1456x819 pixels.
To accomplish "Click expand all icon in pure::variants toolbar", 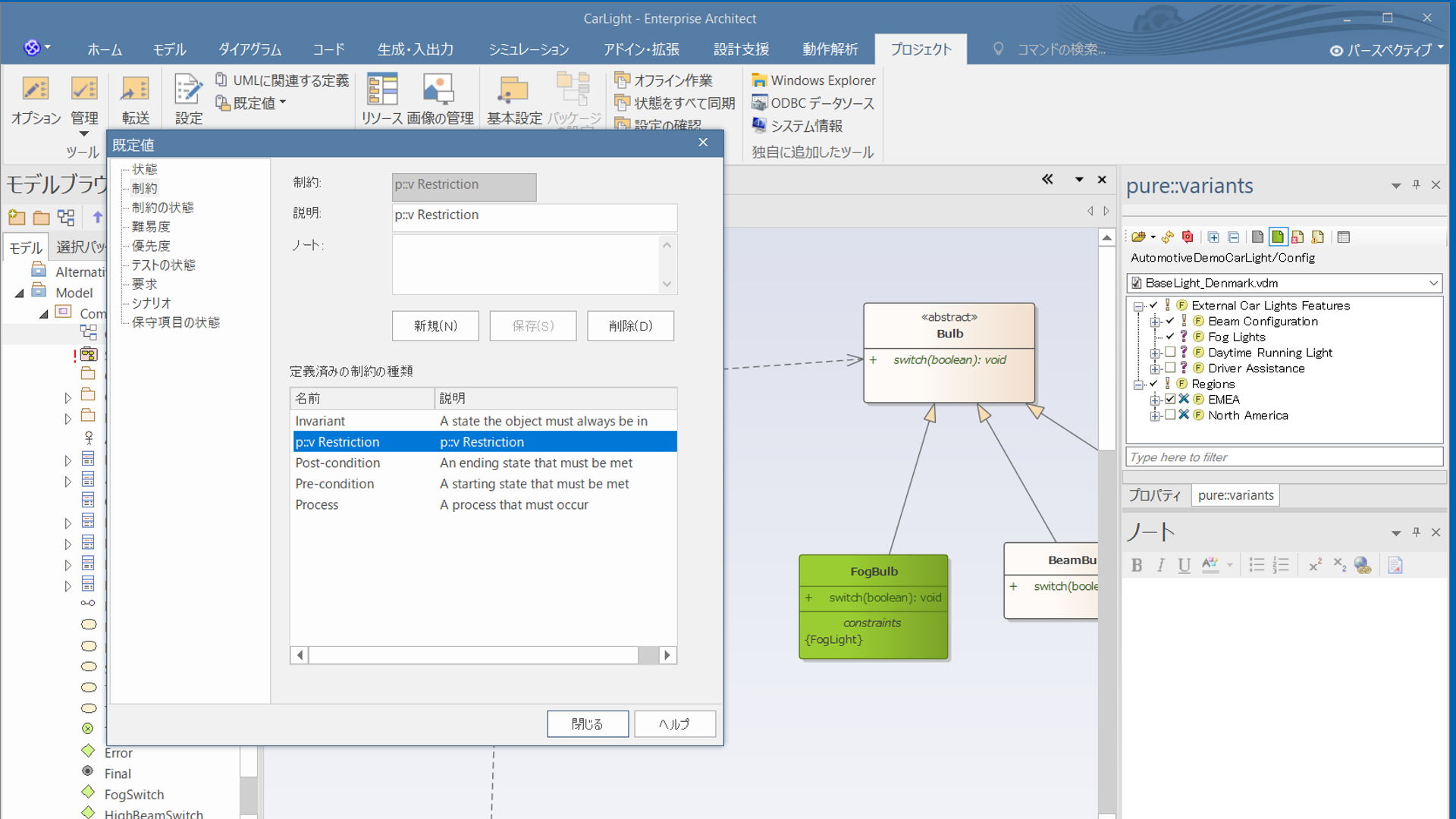I will pyautogui.click(x=1213, y=237).
